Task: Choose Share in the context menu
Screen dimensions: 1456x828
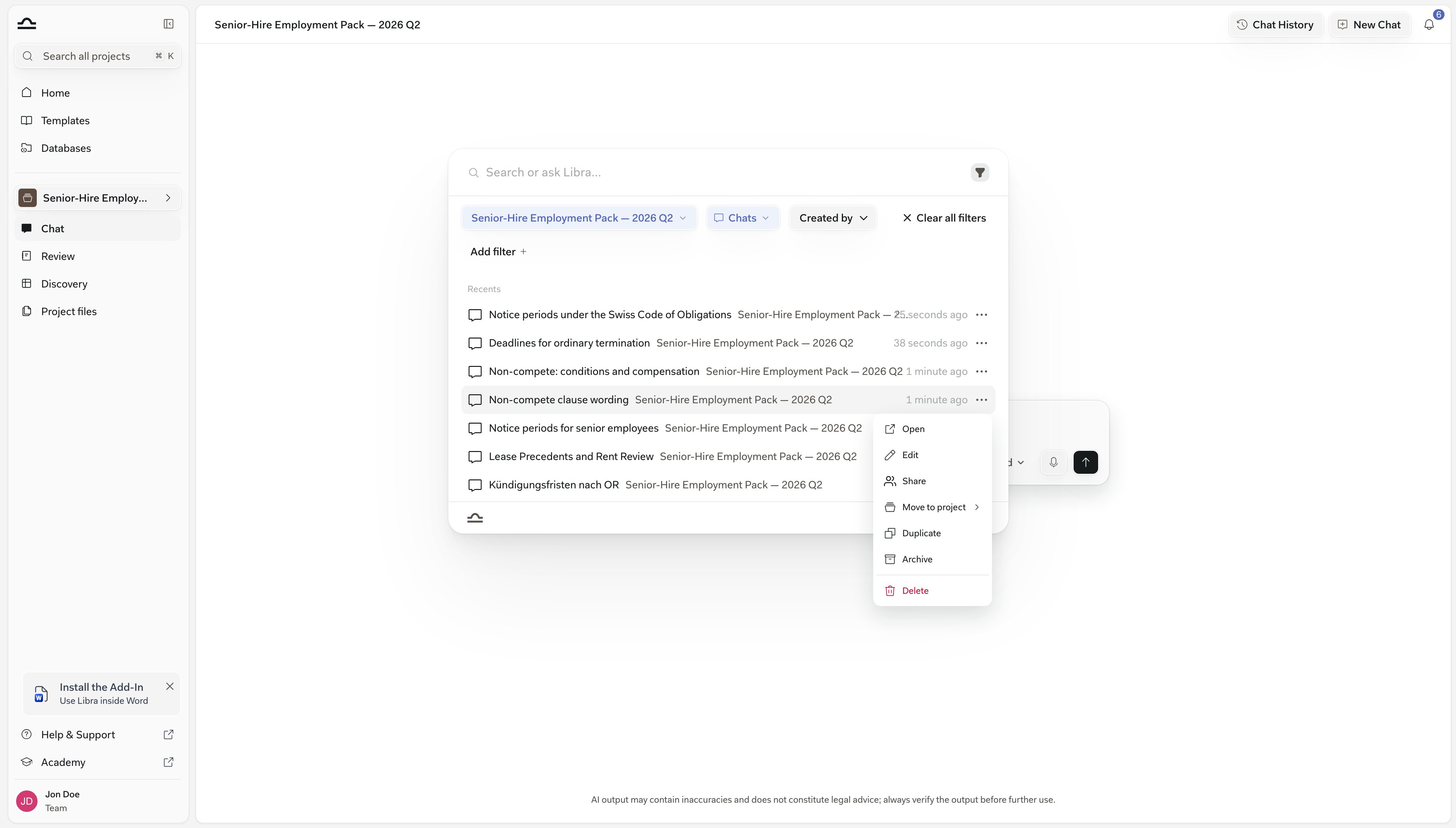Action: point(932,481)
